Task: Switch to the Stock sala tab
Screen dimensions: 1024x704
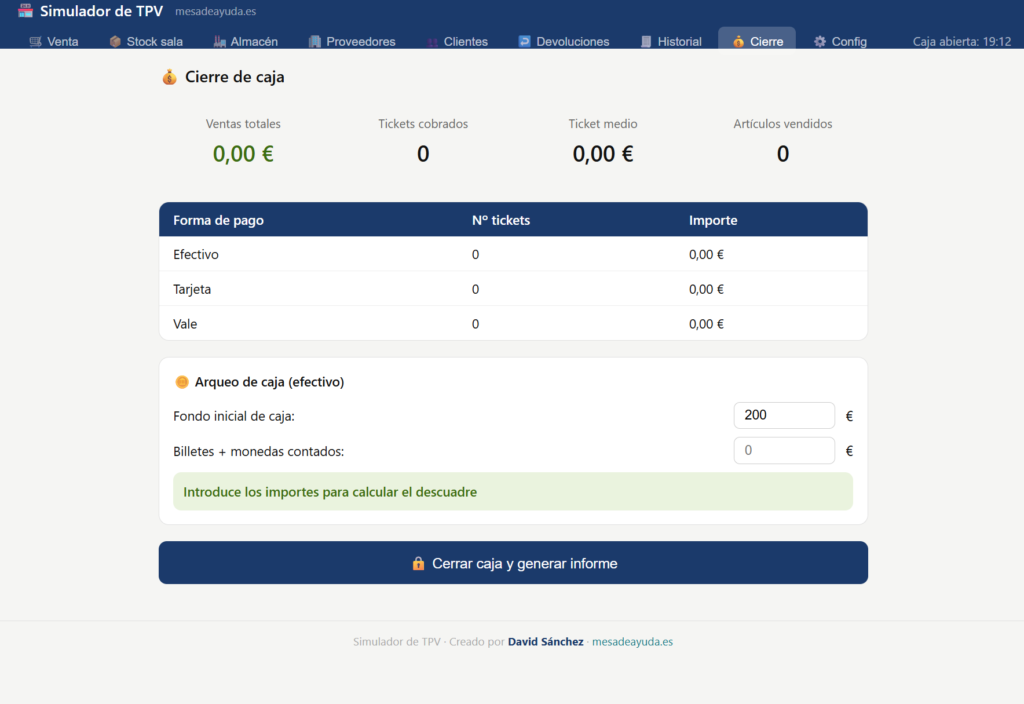Action: point(146,41)
